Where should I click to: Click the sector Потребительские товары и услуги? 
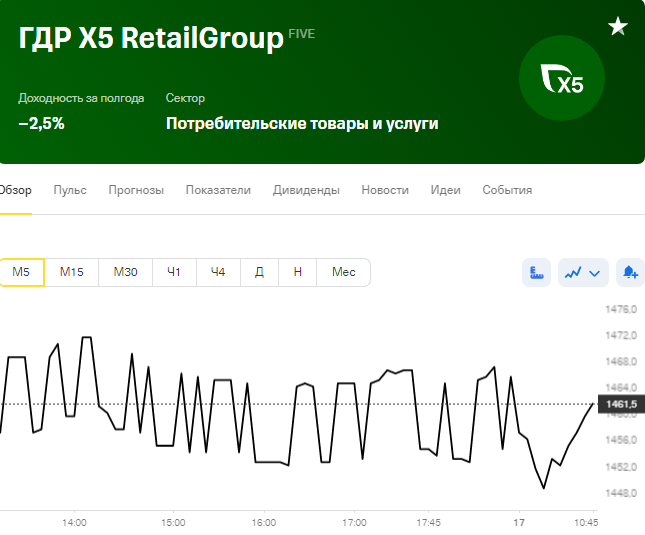coord(302,123)
